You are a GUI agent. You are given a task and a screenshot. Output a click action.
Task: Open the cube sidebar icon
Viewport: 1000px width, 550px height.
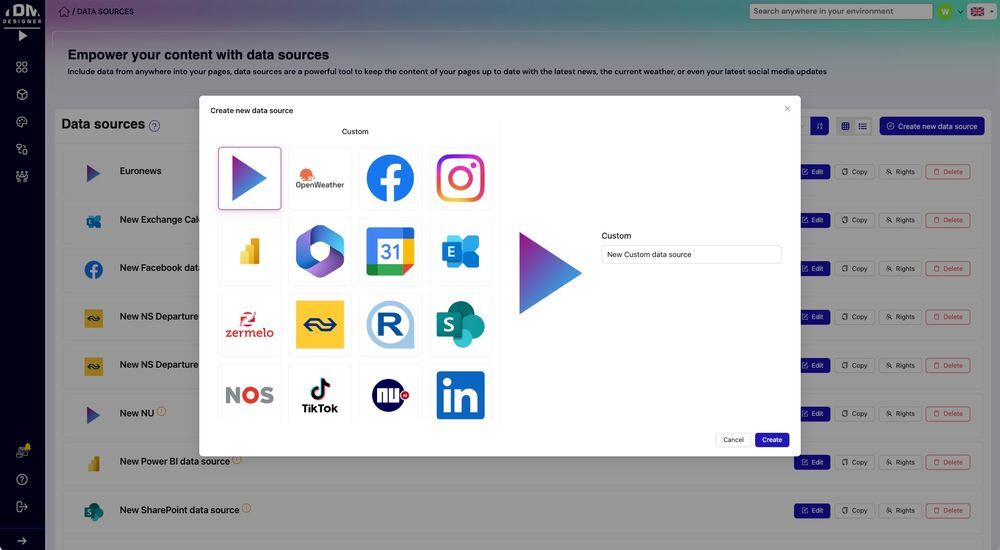click(x=22, y=94)
